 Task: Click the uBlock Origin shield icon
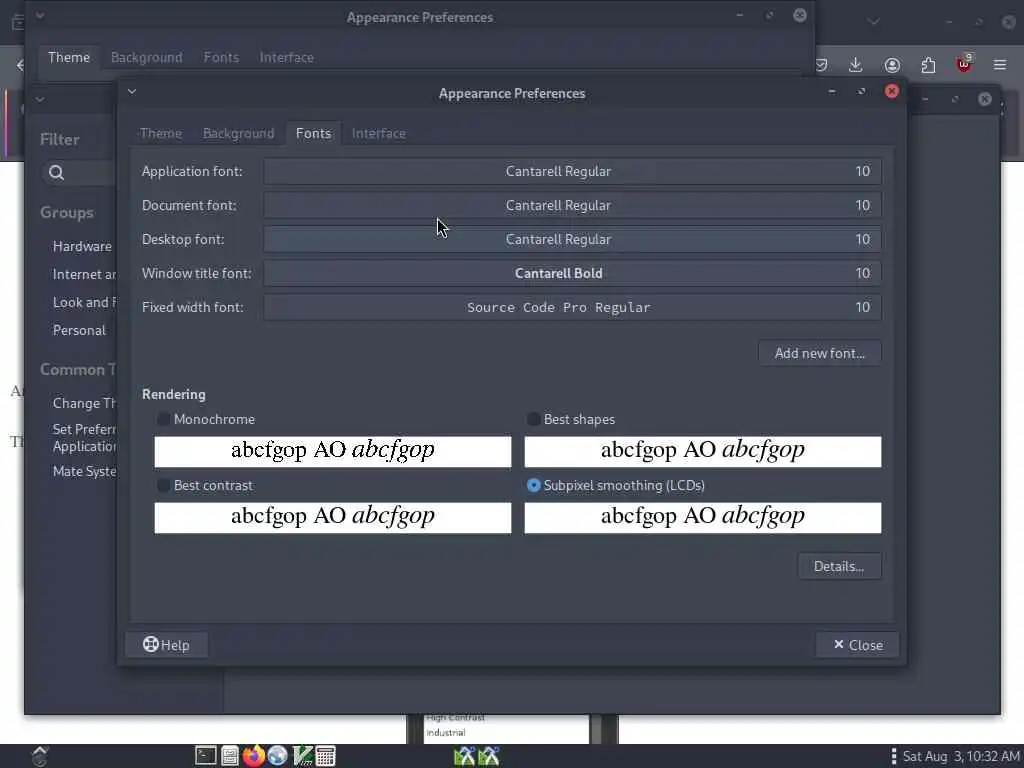[x=964, y=64]
